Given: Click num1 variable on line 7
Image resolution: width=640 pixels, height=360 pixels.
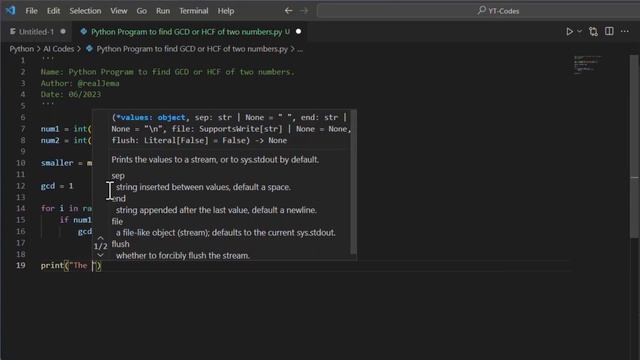Looking at the screenshot, I should point(50,129).
